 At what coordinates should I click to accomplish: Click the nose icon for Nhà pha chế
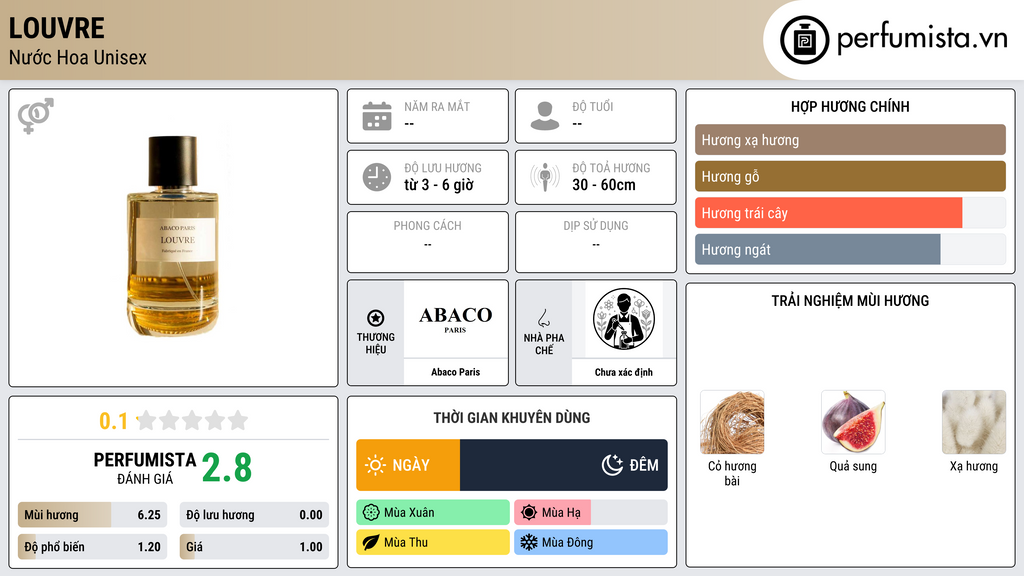[x=543, y=319]
